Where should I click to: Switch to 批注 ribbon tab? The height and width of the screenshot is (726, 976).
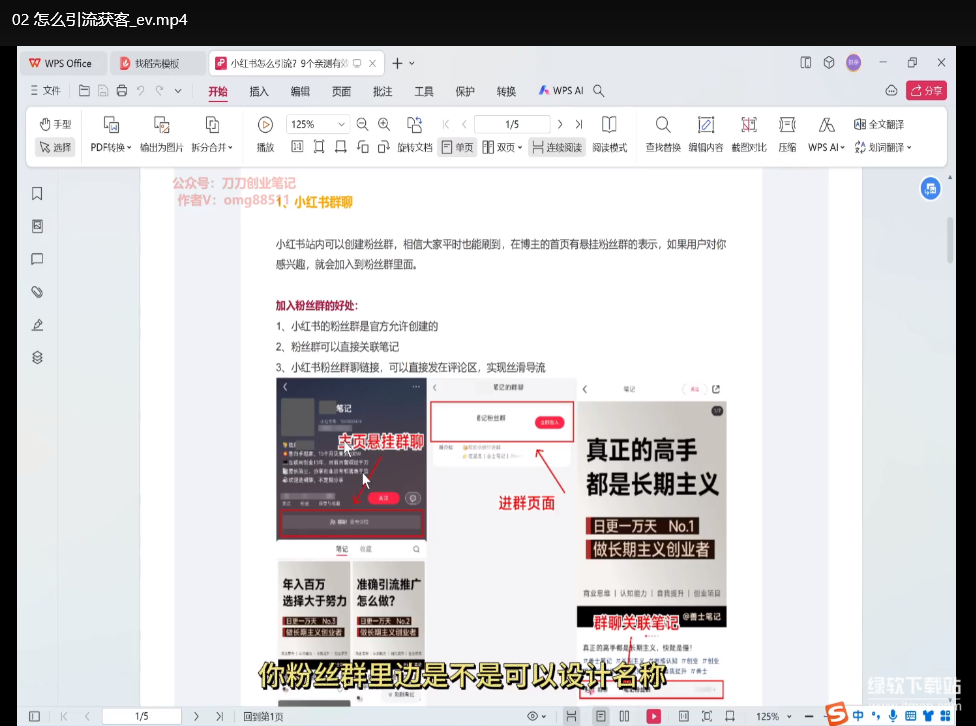point(382,91)
